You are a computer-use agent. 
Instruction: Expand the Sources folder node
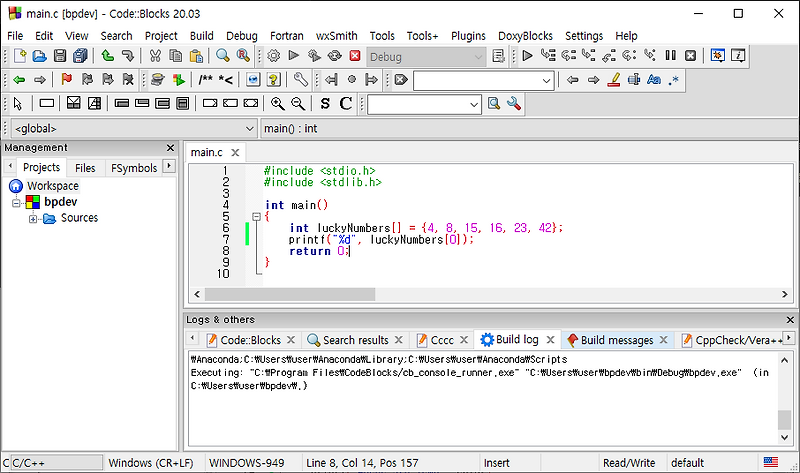pos(33,219)
